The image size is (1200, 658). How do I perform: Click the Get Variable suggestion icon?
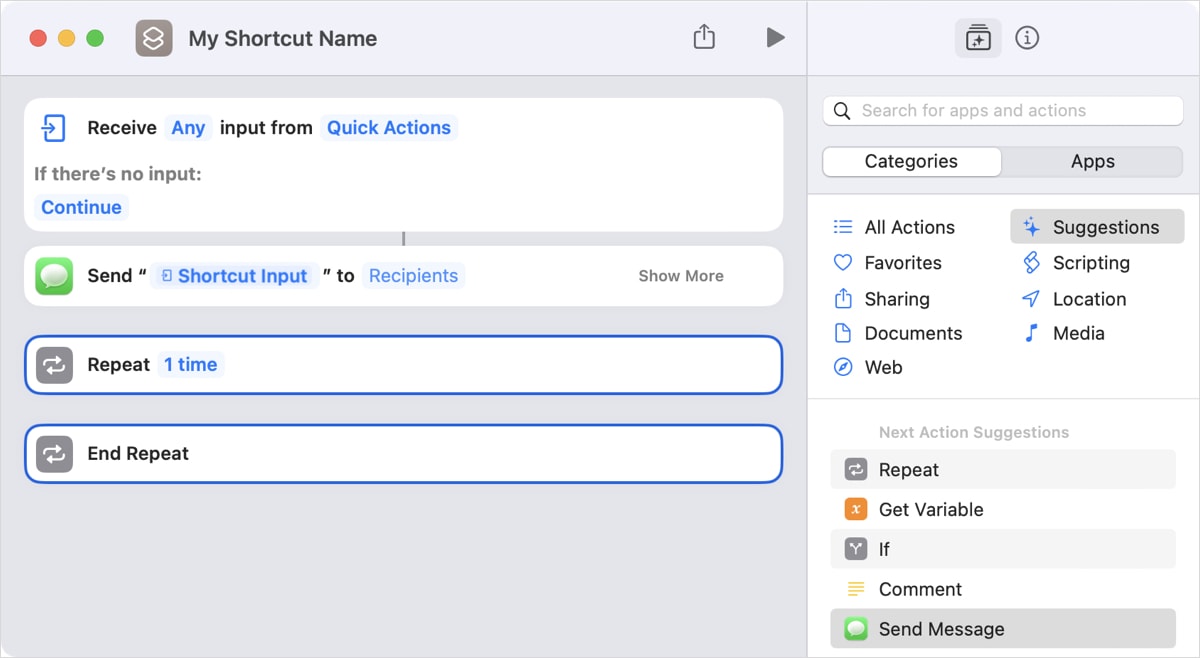click(856, 509)
